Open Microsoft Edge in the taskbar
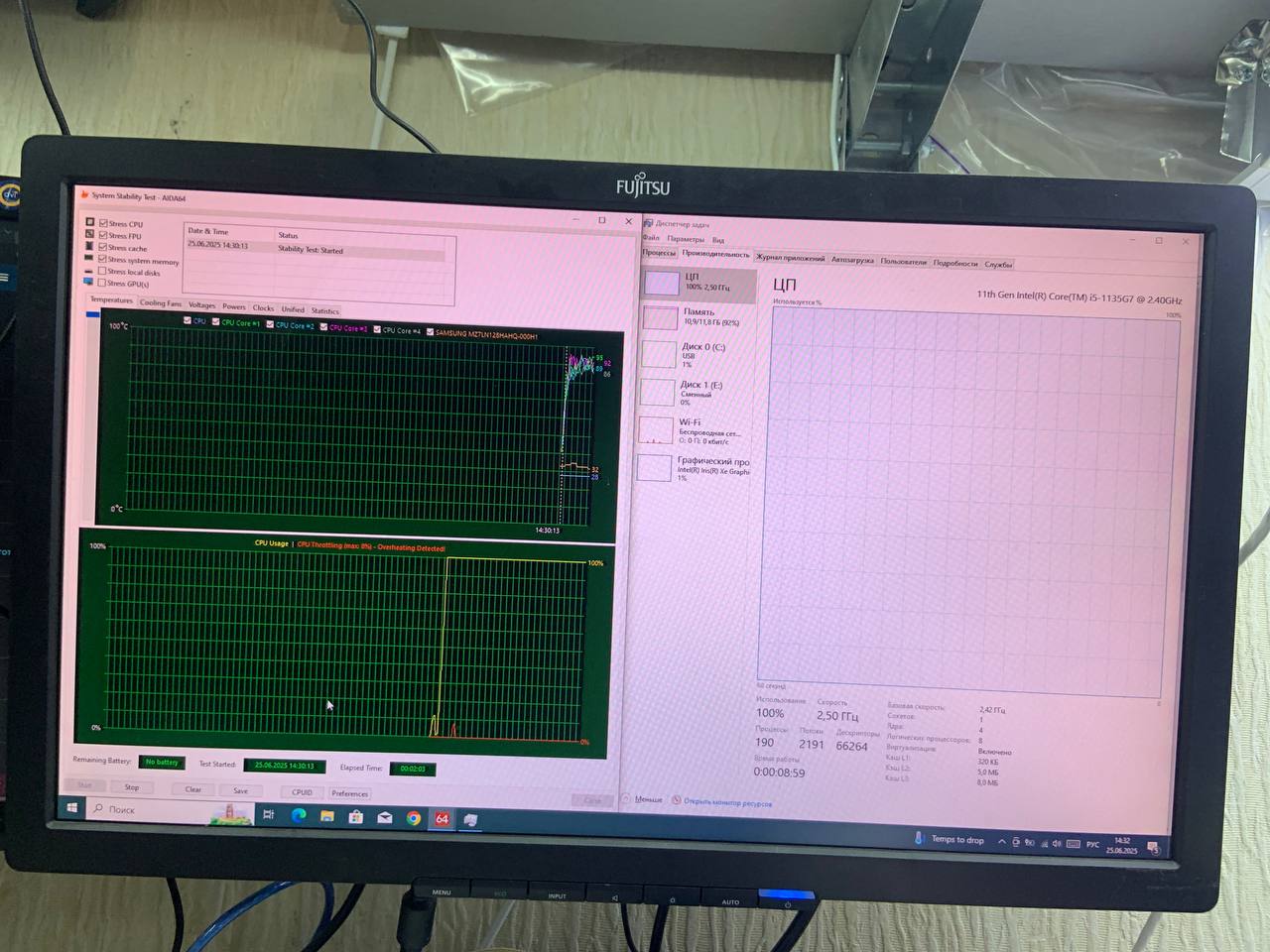This screenshot has height=952, width=1270. 298,816
